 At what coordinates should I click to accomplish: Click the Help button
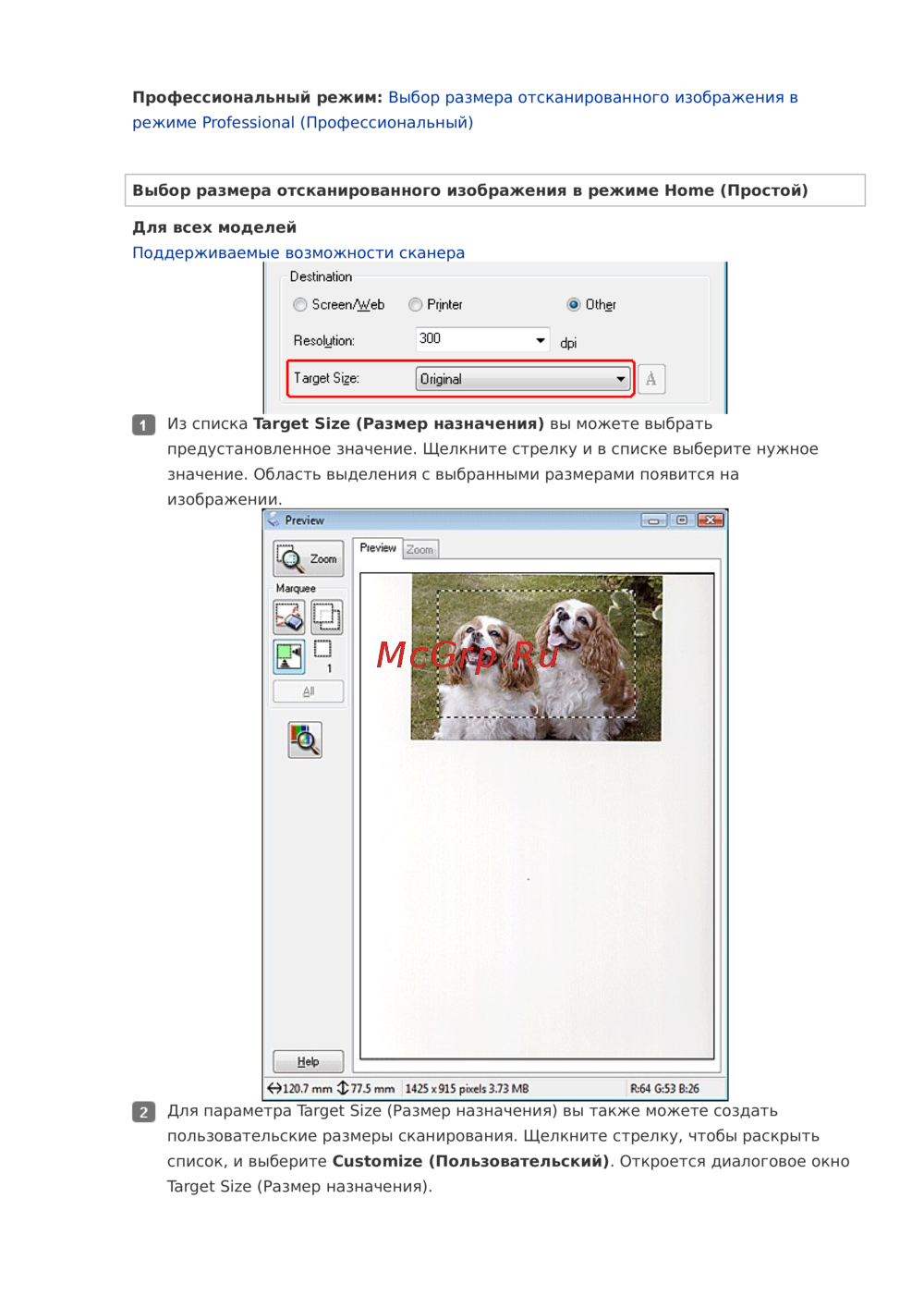(308, 1061)
